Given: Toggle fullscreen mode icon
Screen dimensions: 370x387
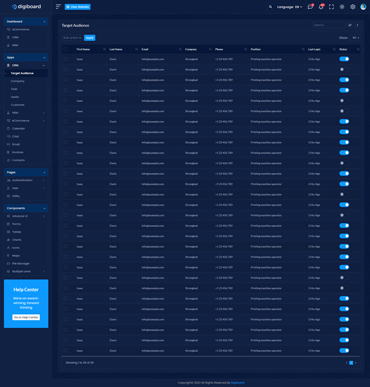Looking at the screenshot, I should click(x=331, y=7).
